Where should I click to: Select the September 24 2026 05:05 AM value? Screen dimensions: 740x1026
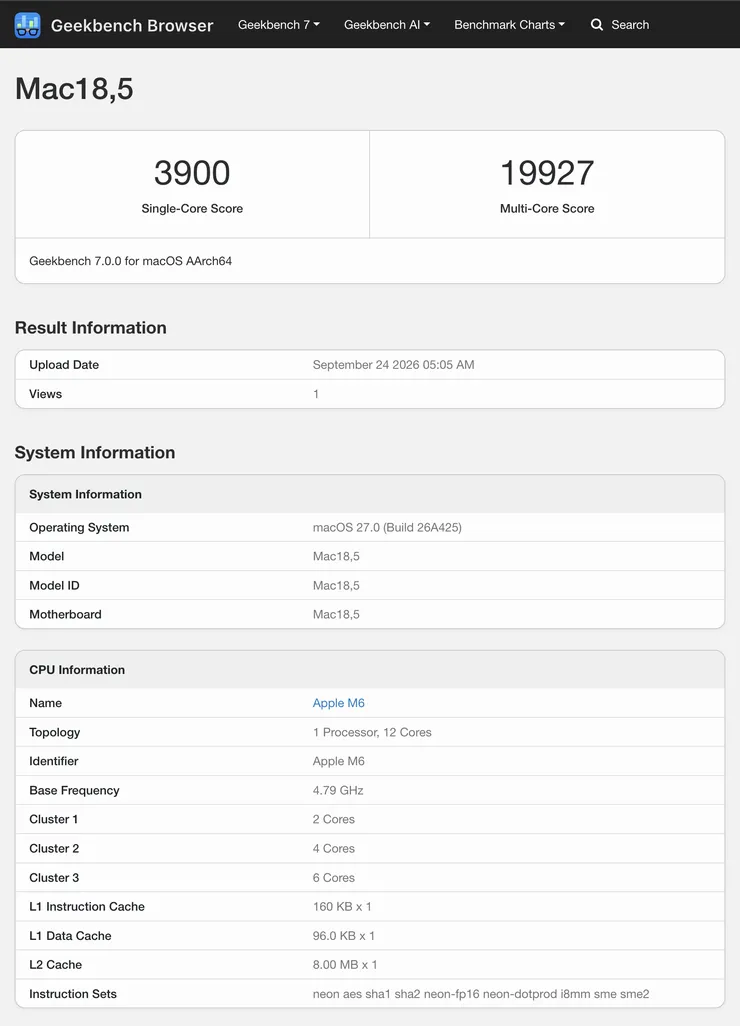coord(393,364)
